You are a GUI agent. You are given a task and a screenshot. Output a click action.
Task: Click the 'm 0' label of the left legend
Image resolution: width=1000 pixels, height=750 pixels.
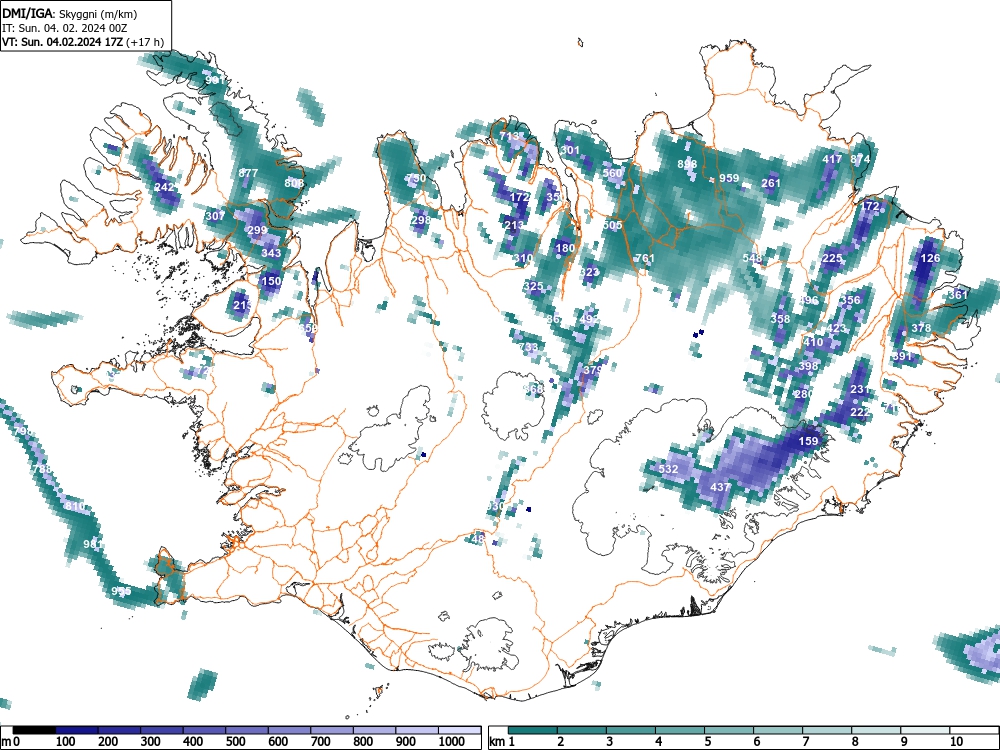[10, 742]
